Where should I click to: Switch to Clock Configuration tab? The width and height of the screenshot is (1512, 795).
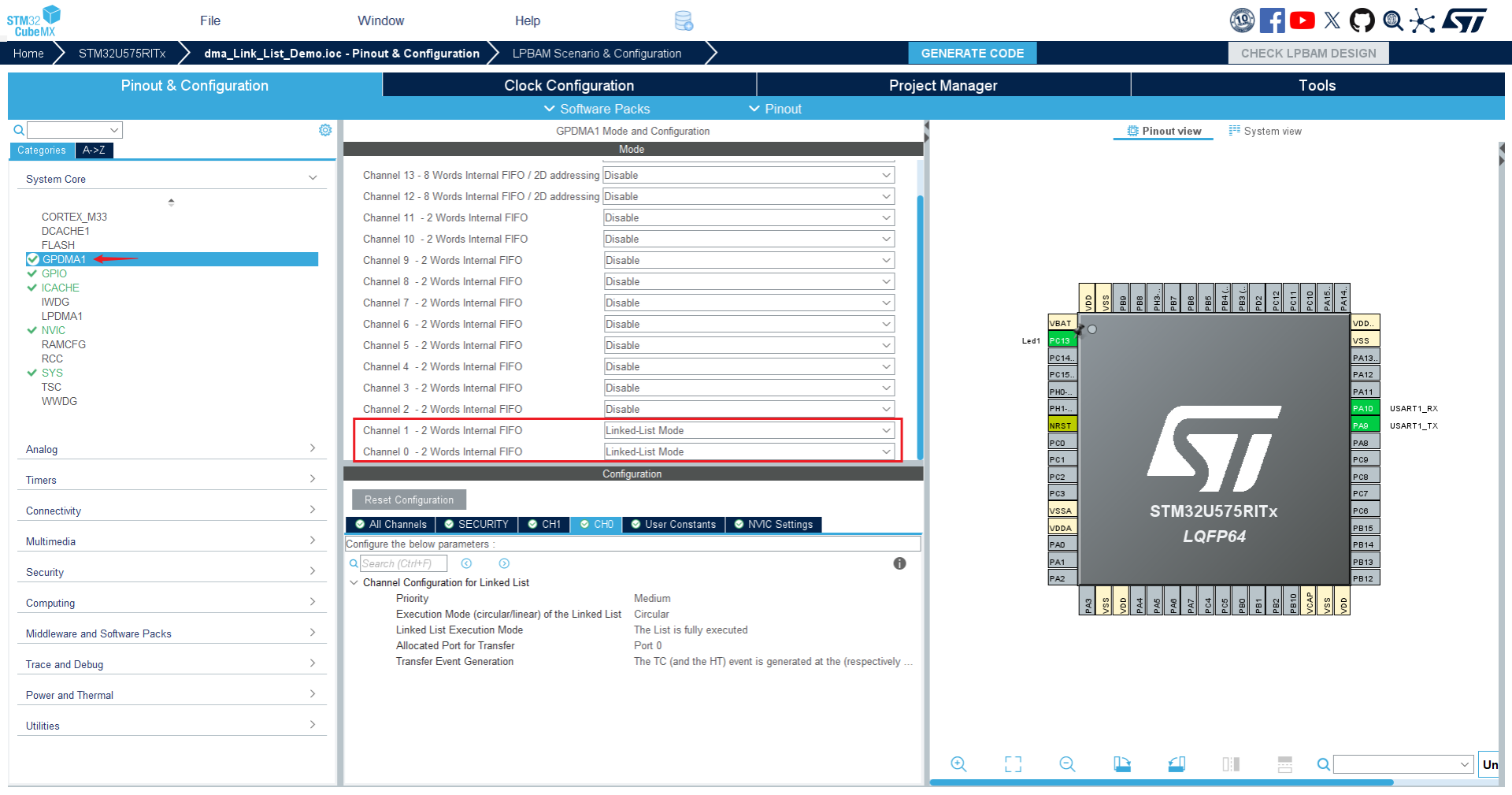[x=569, y=85]
